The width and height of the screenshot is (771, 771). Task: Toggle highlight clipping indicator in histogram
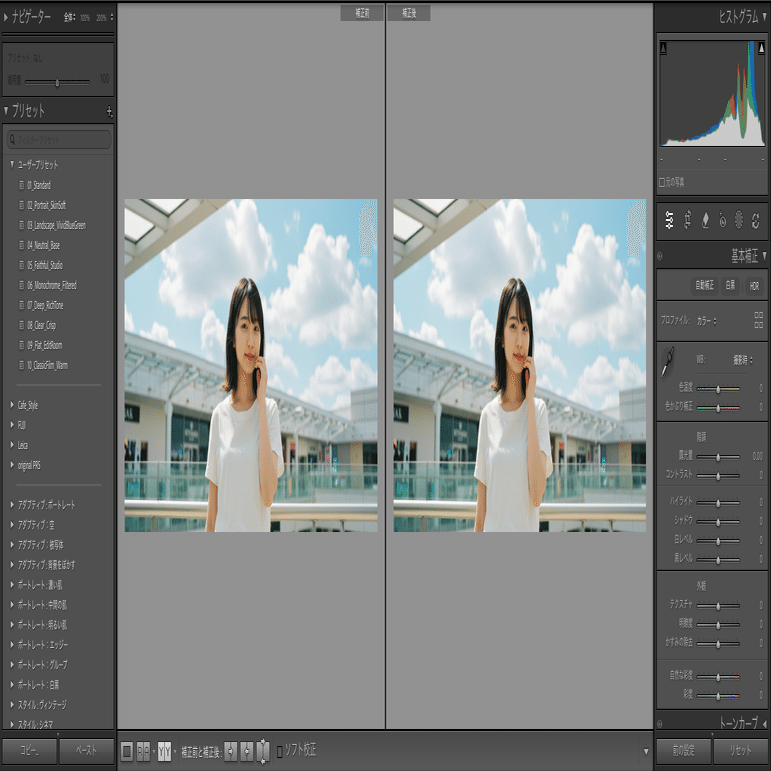coord(761,48)
